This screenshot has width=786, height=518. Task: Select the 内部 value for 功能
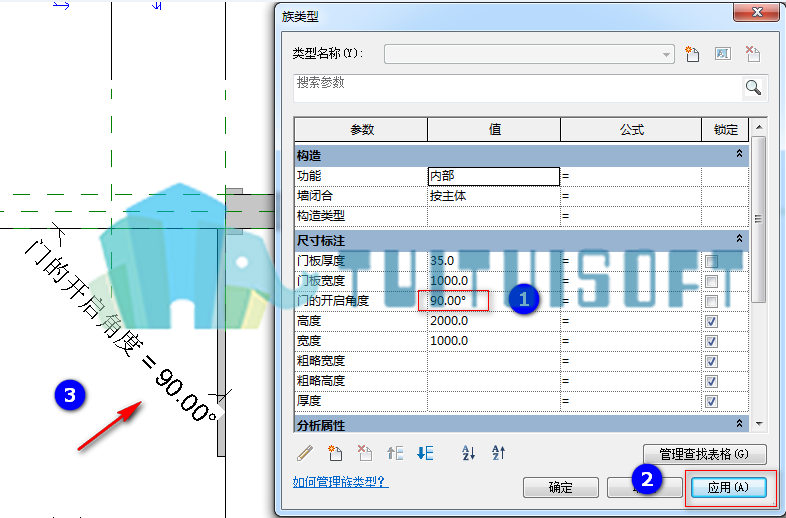click(x=494, y=176)
